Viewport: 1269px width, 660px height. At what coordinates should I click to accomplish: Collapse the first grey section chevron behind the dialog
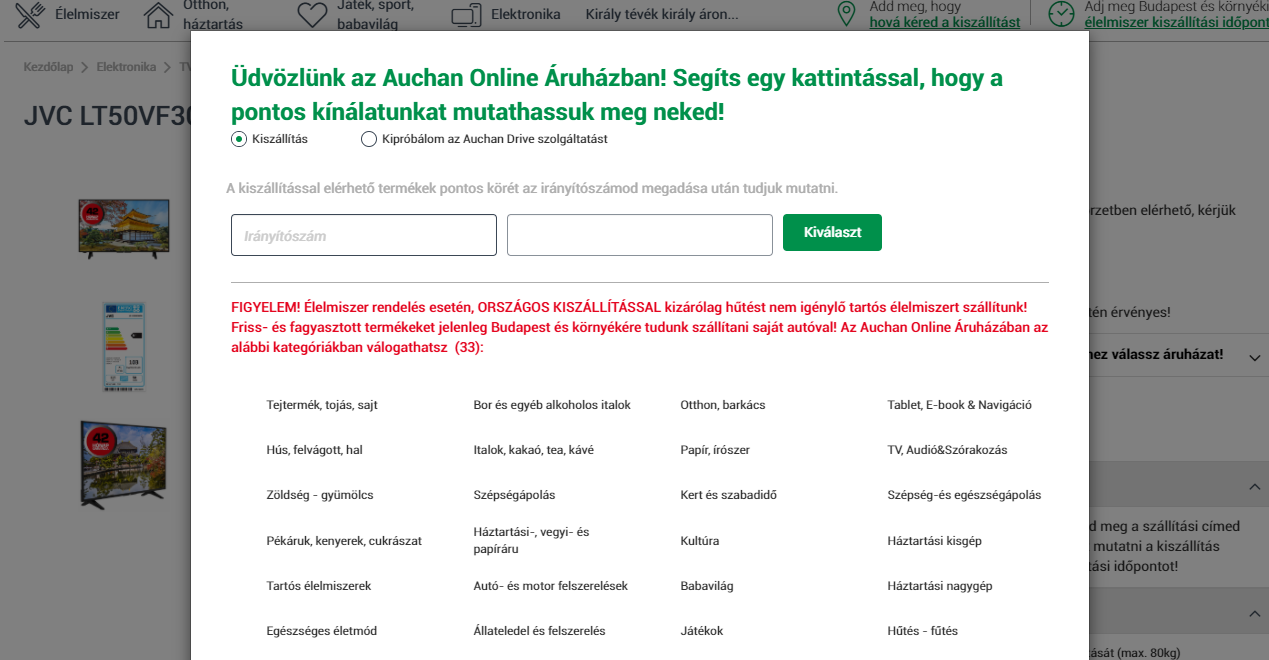click(1254, 487)
